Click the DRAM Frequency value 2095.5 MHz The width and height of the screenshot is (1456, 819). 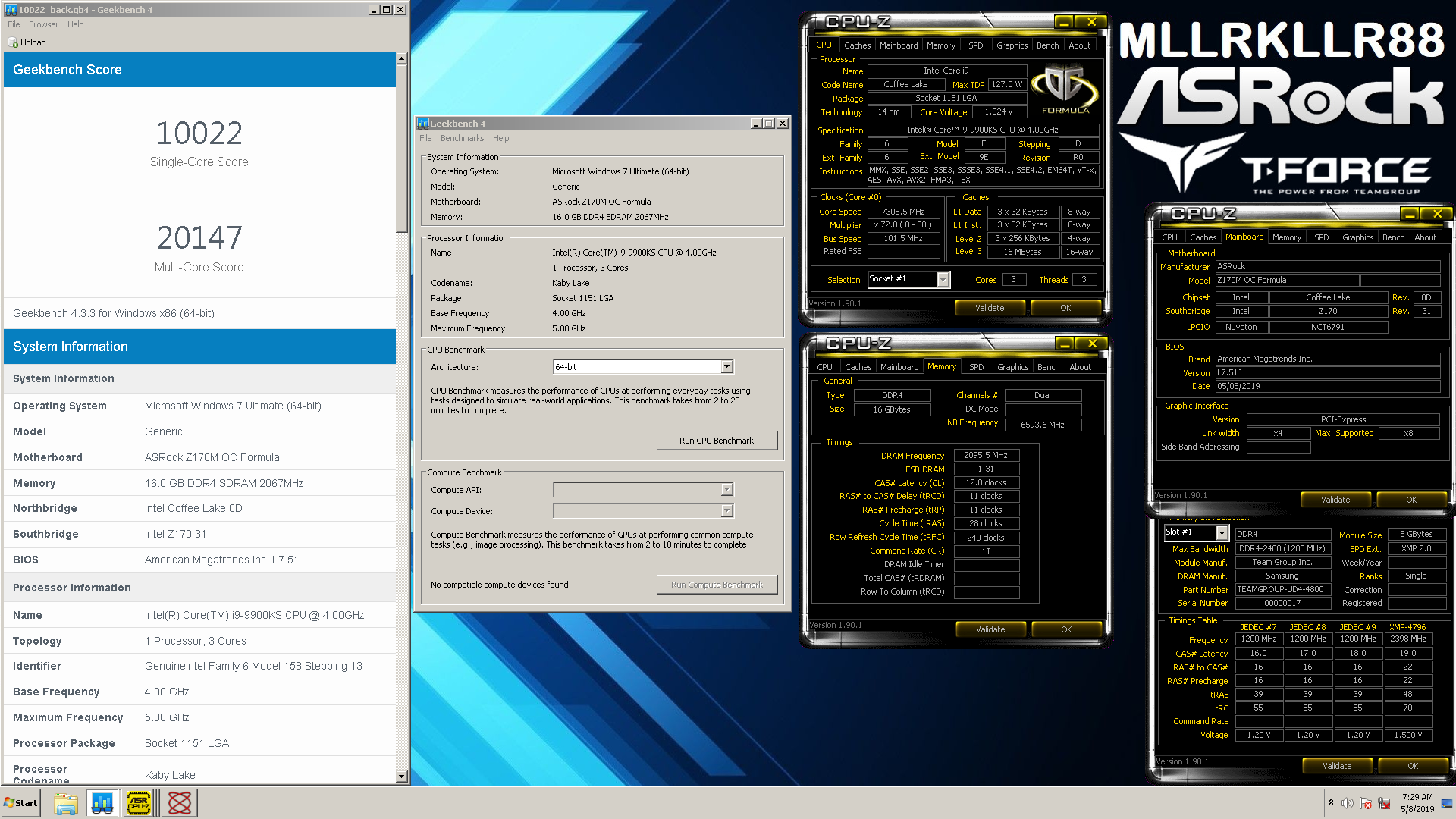tap(986, 456)
